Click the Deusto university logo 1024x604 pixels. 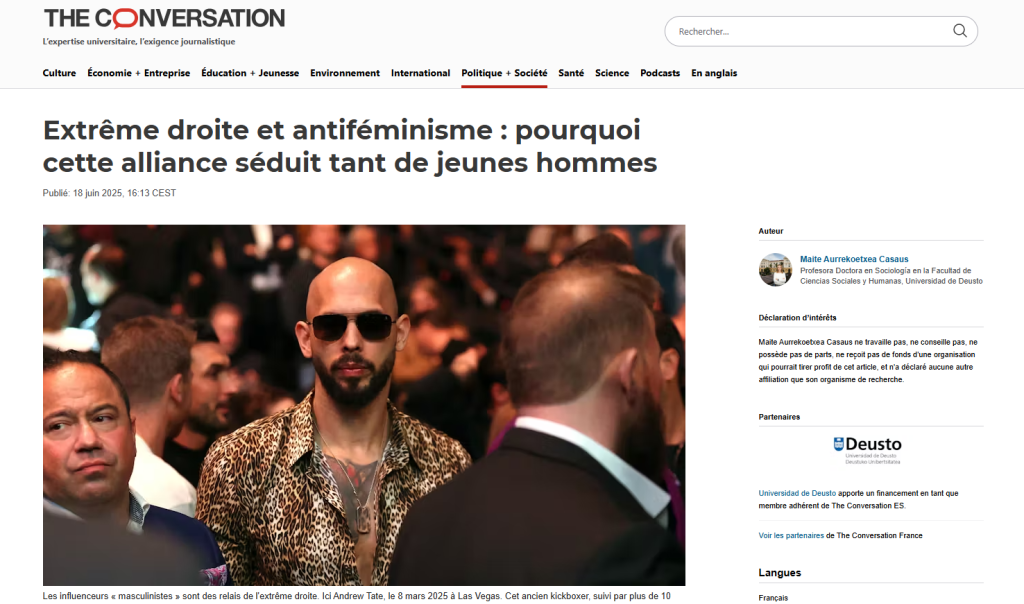tap(868, 450)
